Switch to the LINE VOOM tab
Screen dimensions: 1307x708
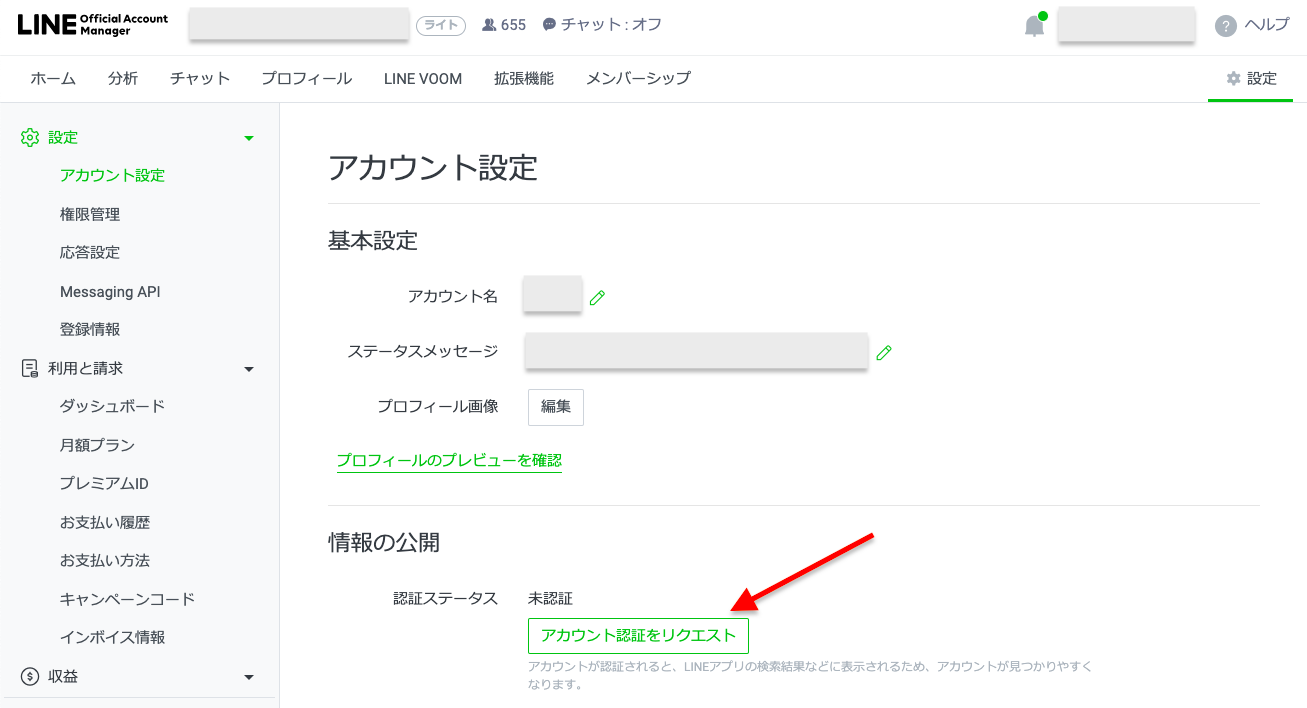click(x=422, y=79)
